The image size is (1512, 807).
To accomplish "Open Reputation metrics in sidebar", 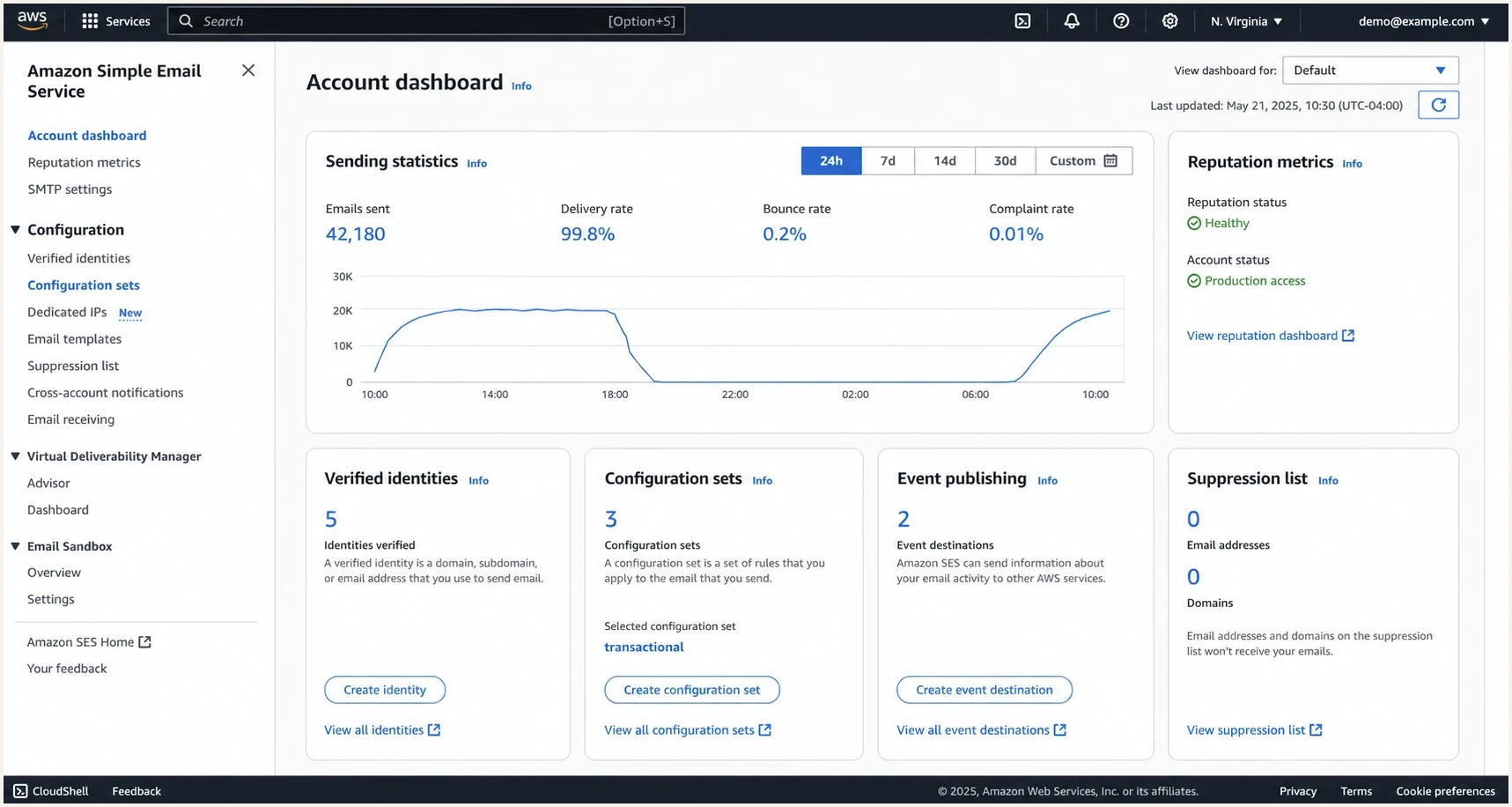I will click(84, 162).
